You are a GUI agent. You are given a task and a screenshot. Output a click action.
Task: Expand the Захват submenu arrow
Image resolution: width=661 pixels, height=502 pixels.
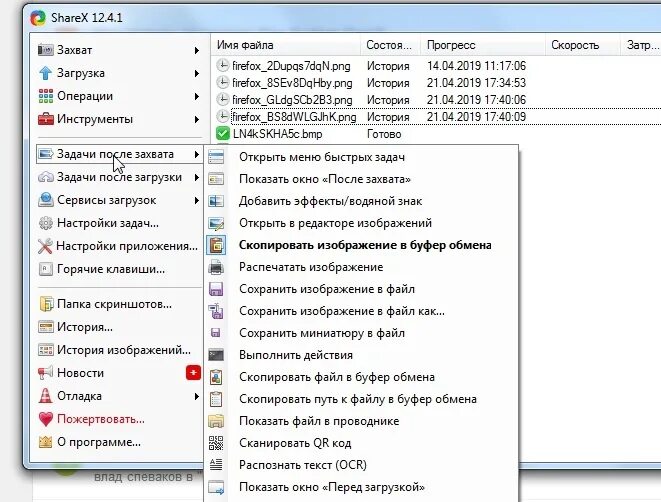click(x=196, y=50)
